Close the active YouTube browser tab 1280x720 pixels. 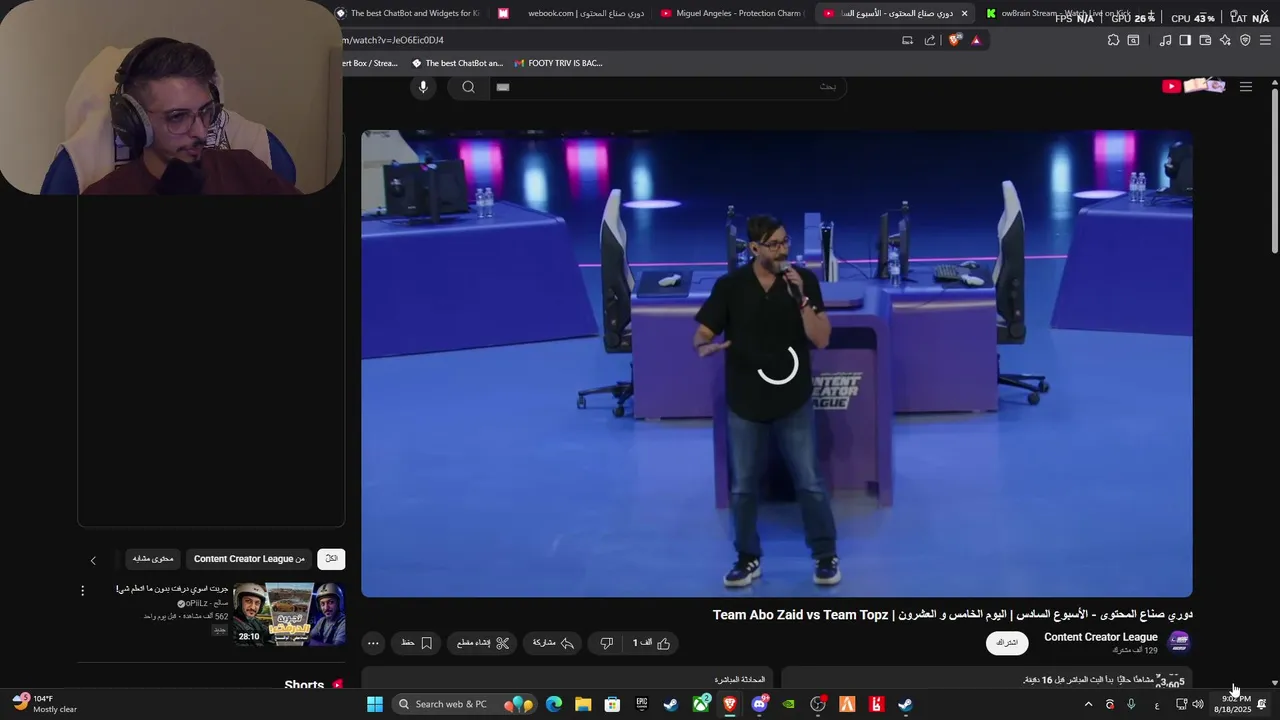(x=964, y=14)
